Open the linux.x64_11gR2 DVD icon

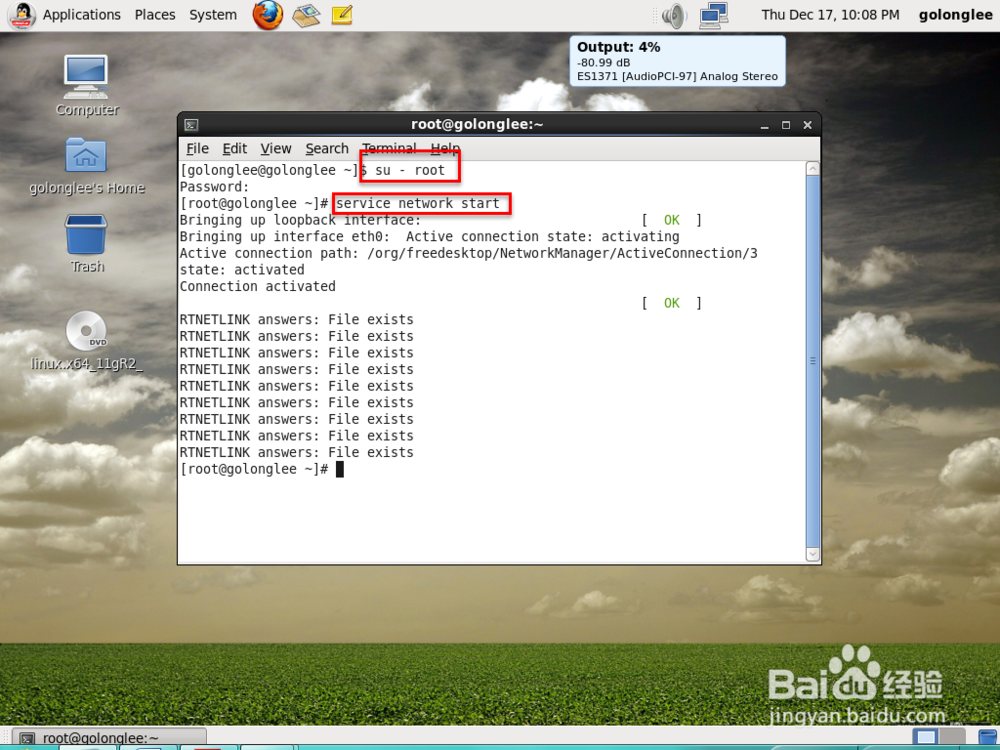(x=85, y=330)
